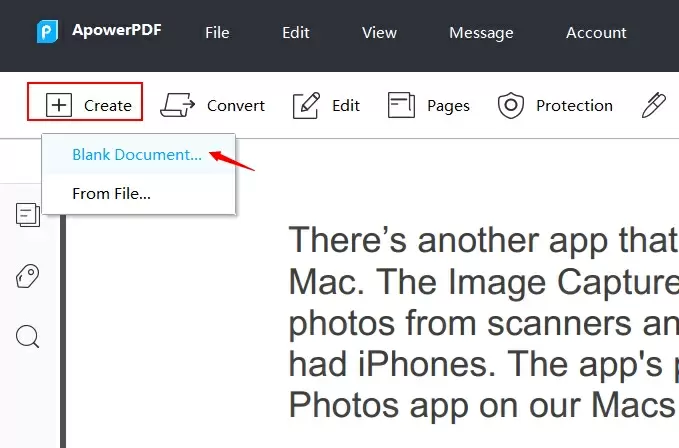Click the Create label in the toolbar
This screenshot has width=679, height=448.
click(x=108, y=106)
